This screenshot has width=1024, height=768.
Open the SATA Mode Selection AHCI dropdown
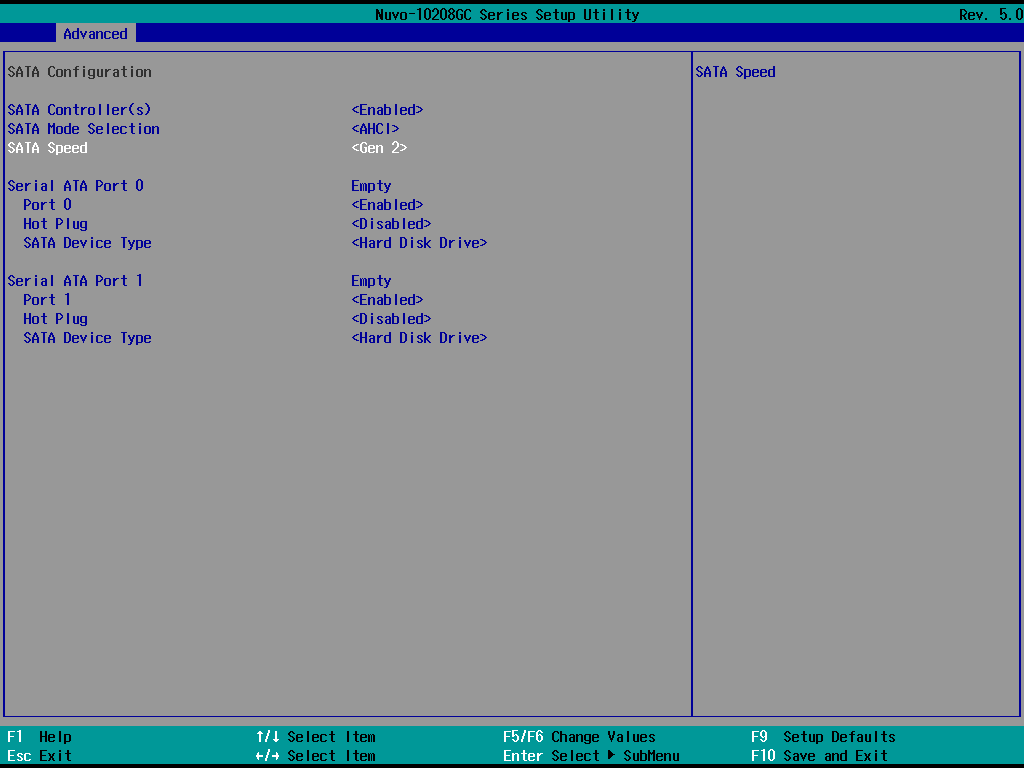click(x=375, y=129)
